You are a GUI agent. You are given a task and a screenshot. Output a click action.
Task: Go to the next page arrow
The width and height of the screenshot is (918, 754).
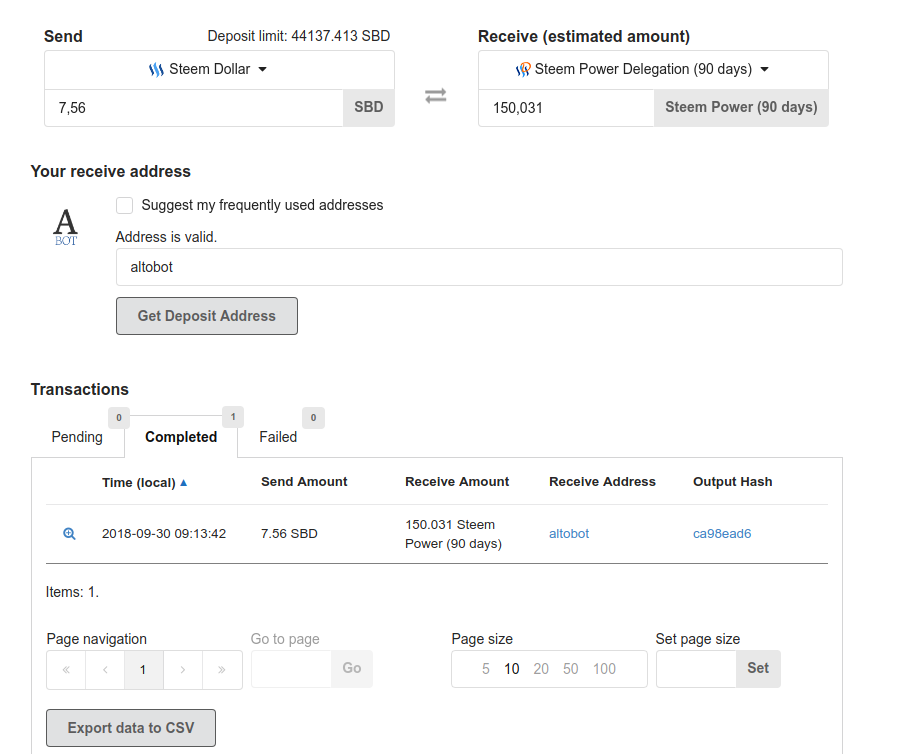point(183,670)
